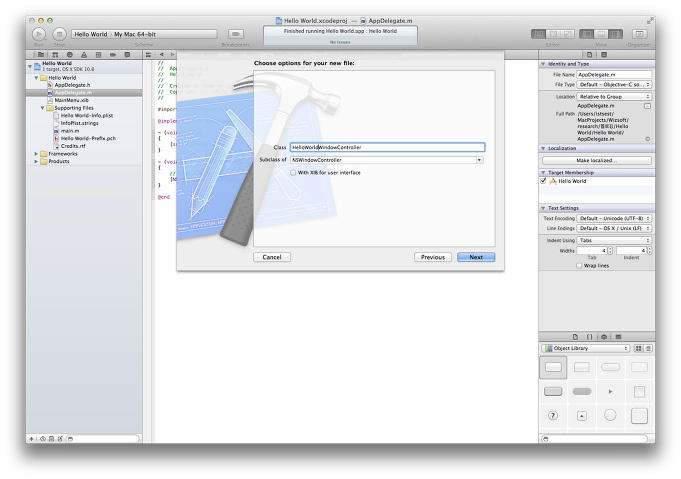This screenshot has height=479, width=681.
Task: Open the Indent Using Tabs dropdown
Action: pos(614,240)
